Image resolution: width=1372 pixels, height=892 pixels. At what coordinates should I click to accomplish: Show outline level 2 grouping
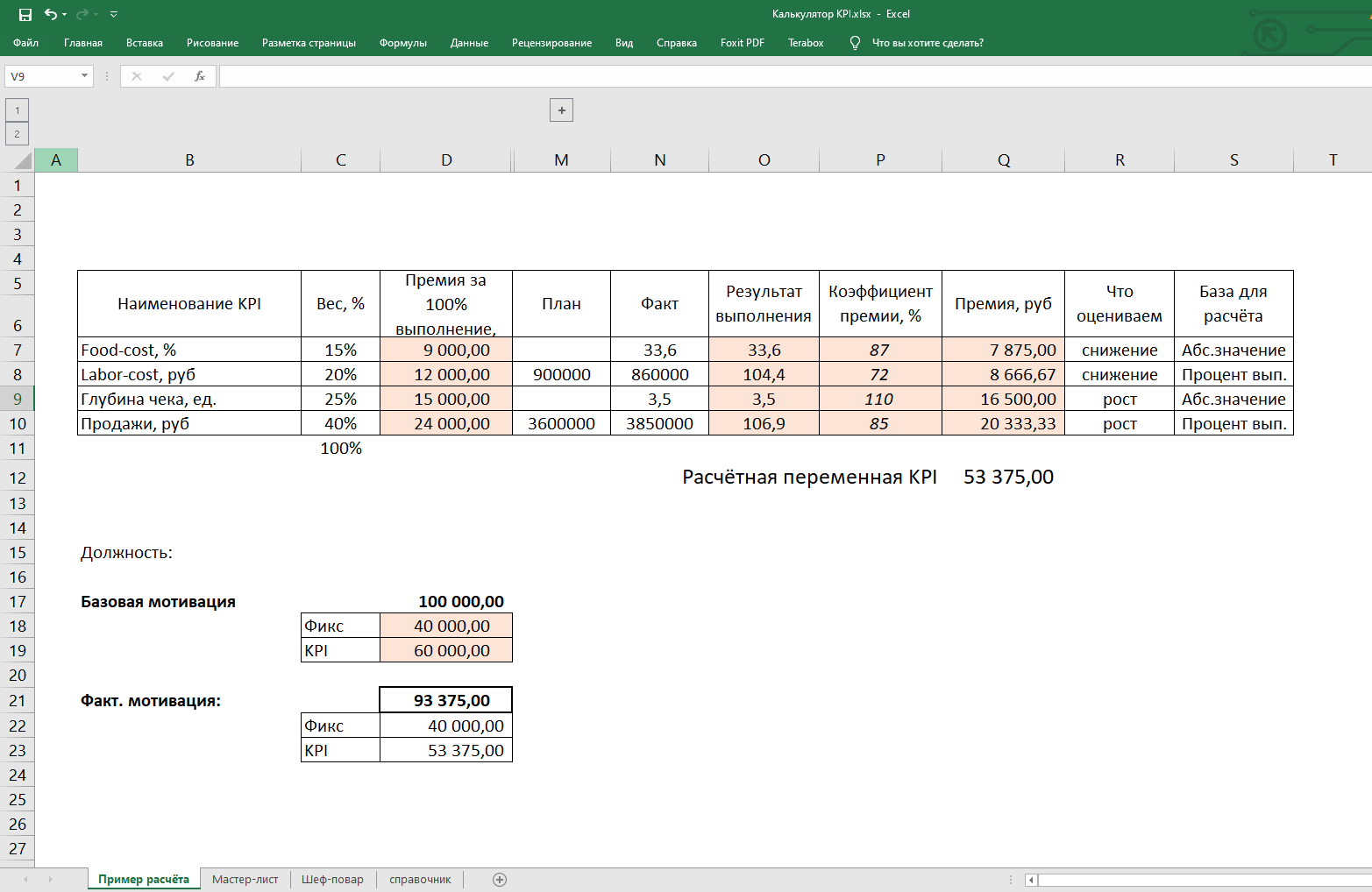point(17,134)
